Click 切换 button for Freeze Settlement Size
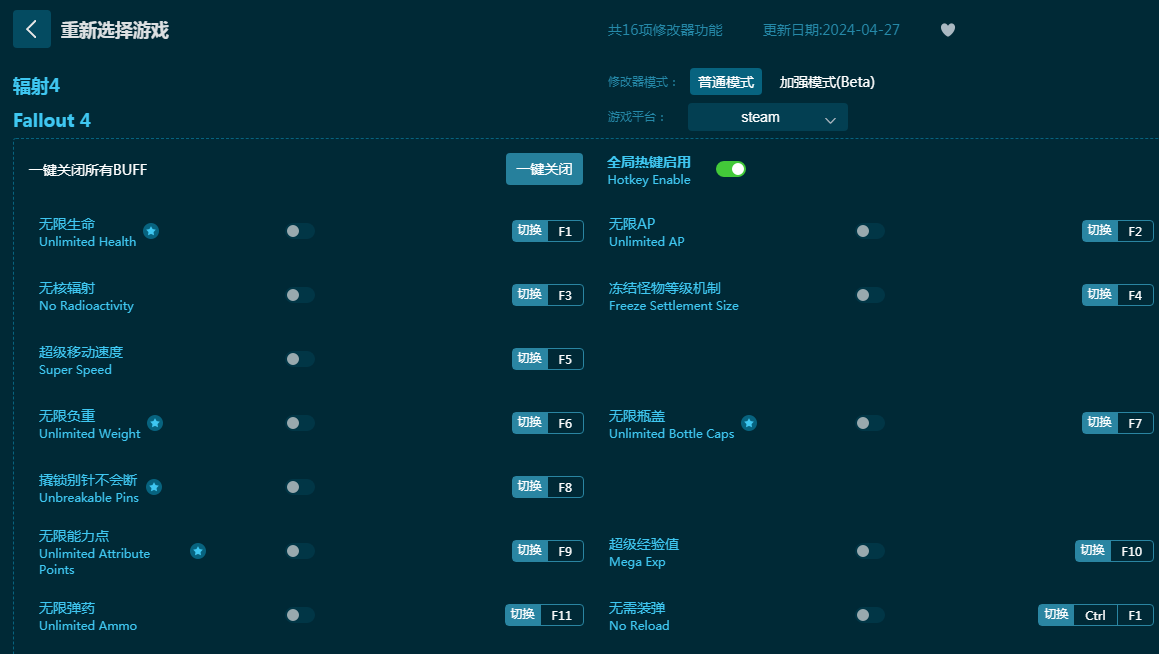 point(1100,295)
